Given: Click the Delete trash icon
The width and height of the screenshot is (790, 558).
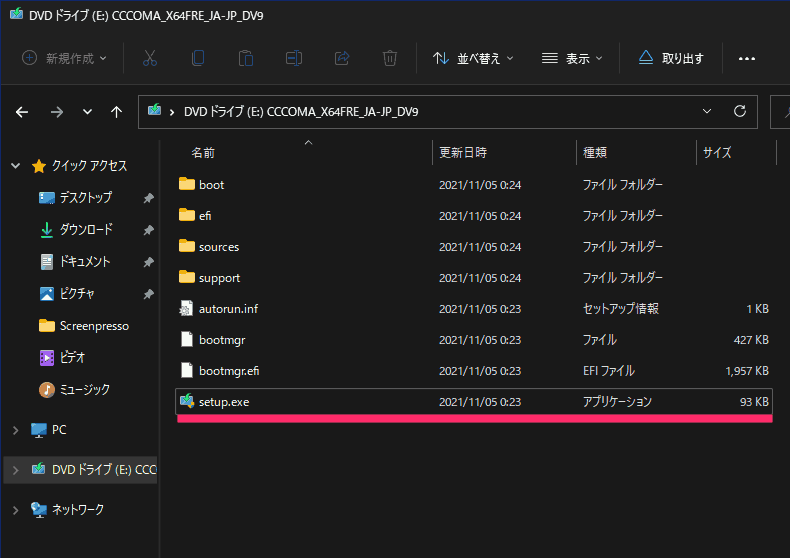Looking at the screenshot, I should pos(390,58).
